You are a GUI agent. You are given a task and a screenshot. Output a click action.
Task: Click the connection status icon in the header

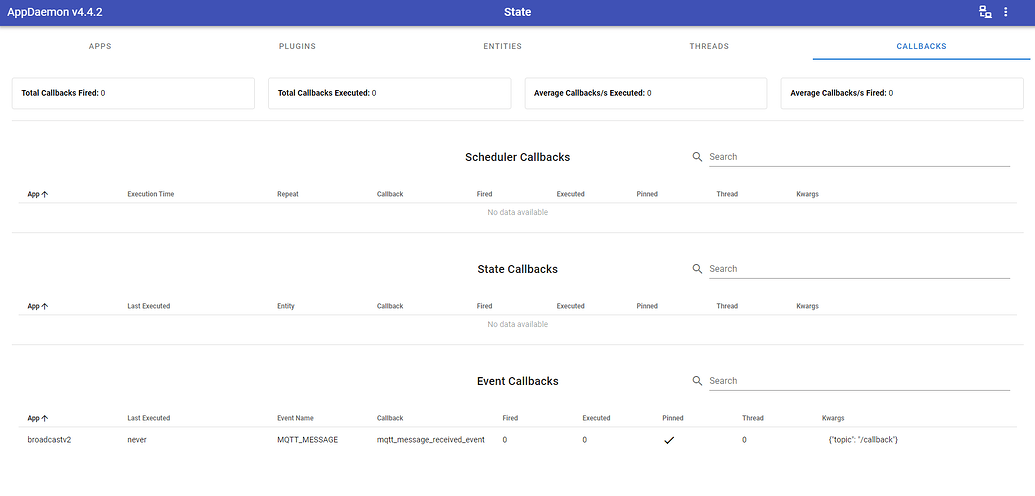(985, 12)
